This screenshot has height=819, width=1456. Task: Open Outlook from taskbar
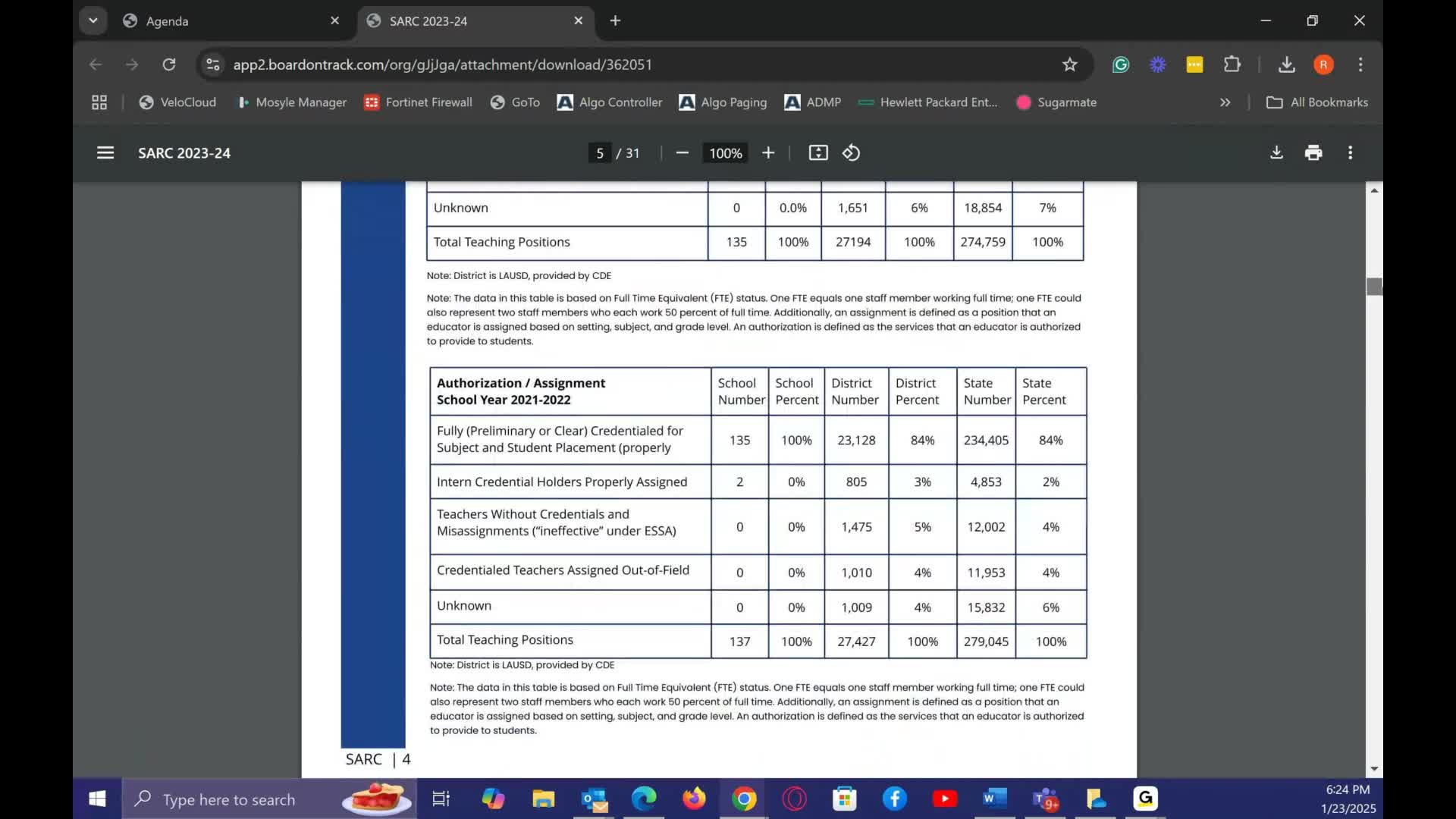(x=594, y=799)
